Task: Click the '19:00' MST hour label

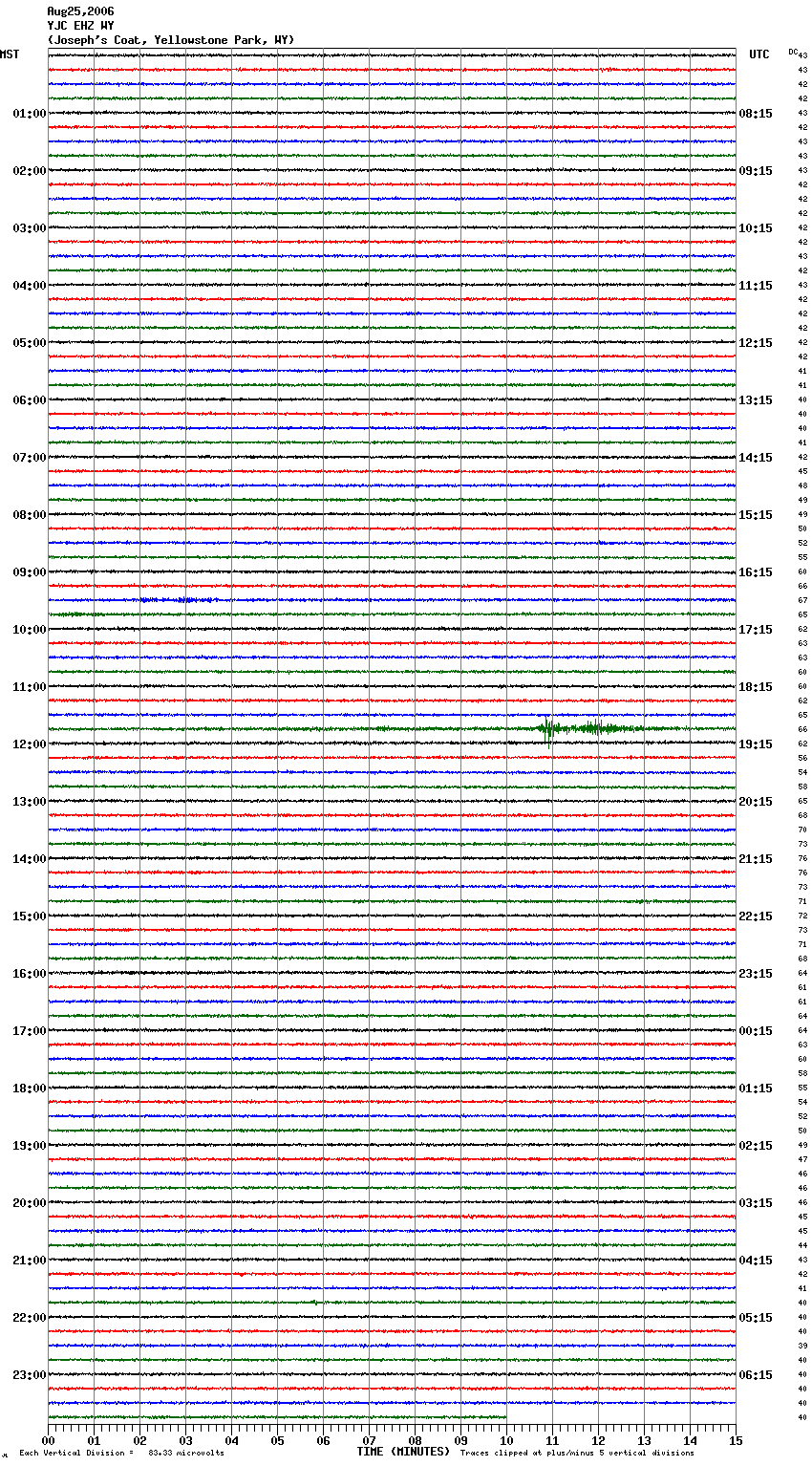Action: point(30,1146)
